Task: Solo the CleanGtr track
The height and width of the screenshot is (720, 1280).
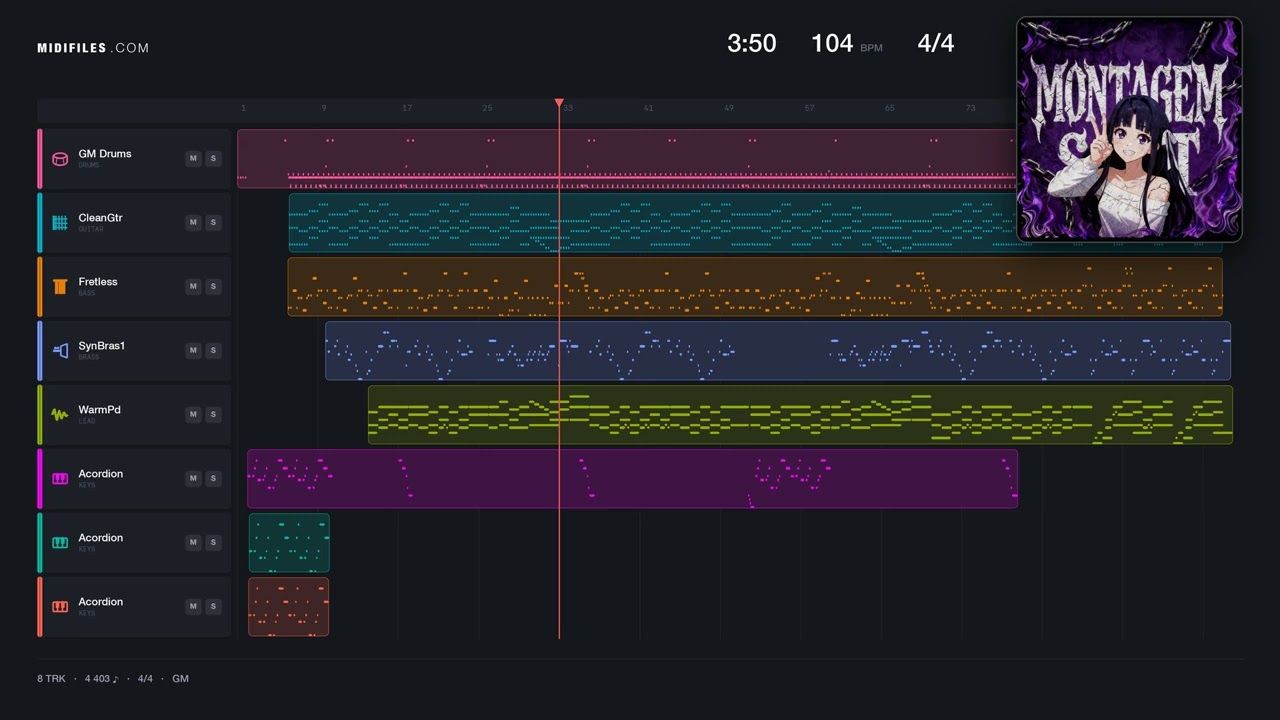Action: 213,222
